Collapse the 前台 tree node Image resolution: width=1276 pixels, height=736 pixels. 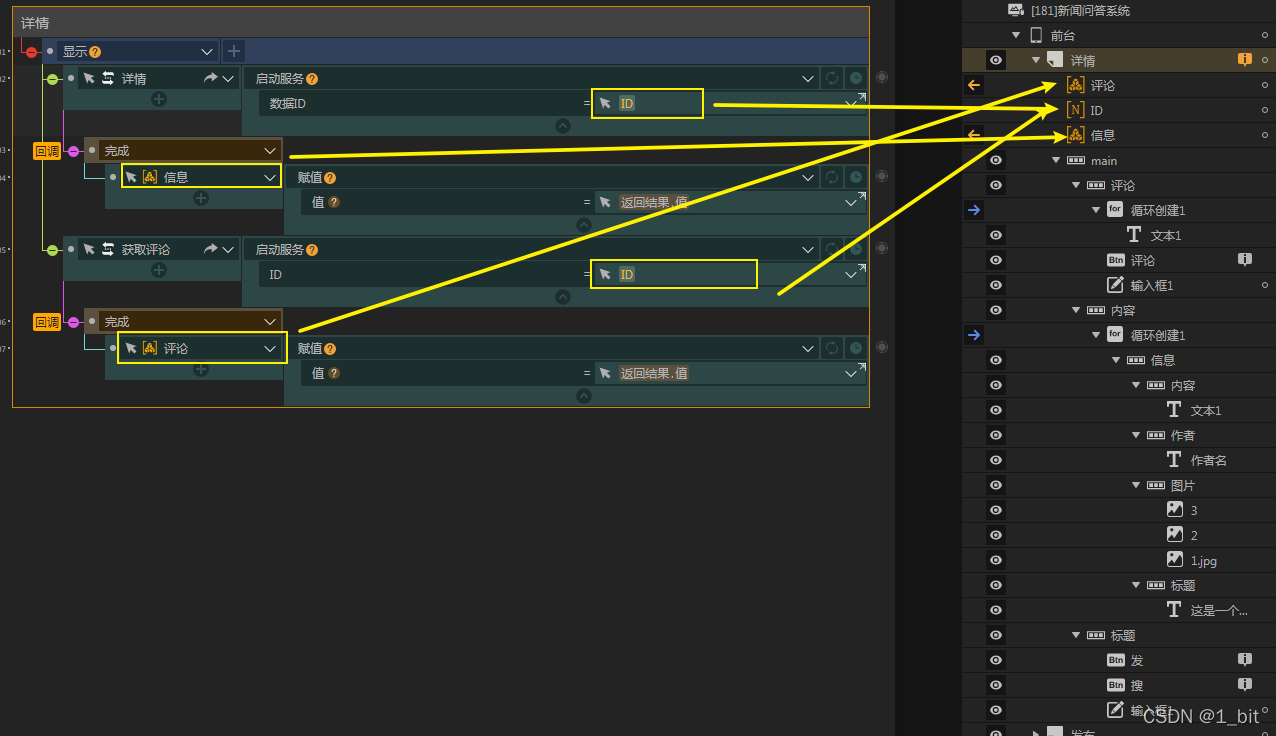coord(1017,35)
